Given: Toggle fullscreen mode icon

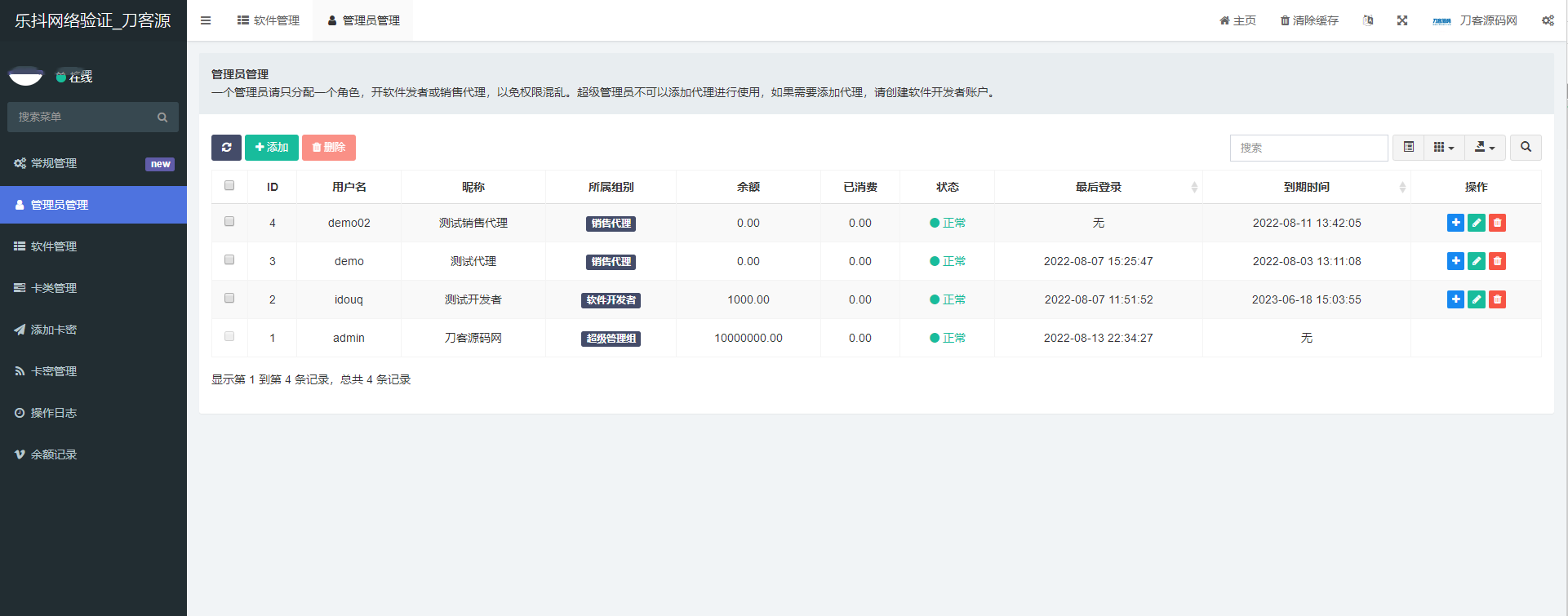Looking at the screenshot, I should [x=1402, y=20].
